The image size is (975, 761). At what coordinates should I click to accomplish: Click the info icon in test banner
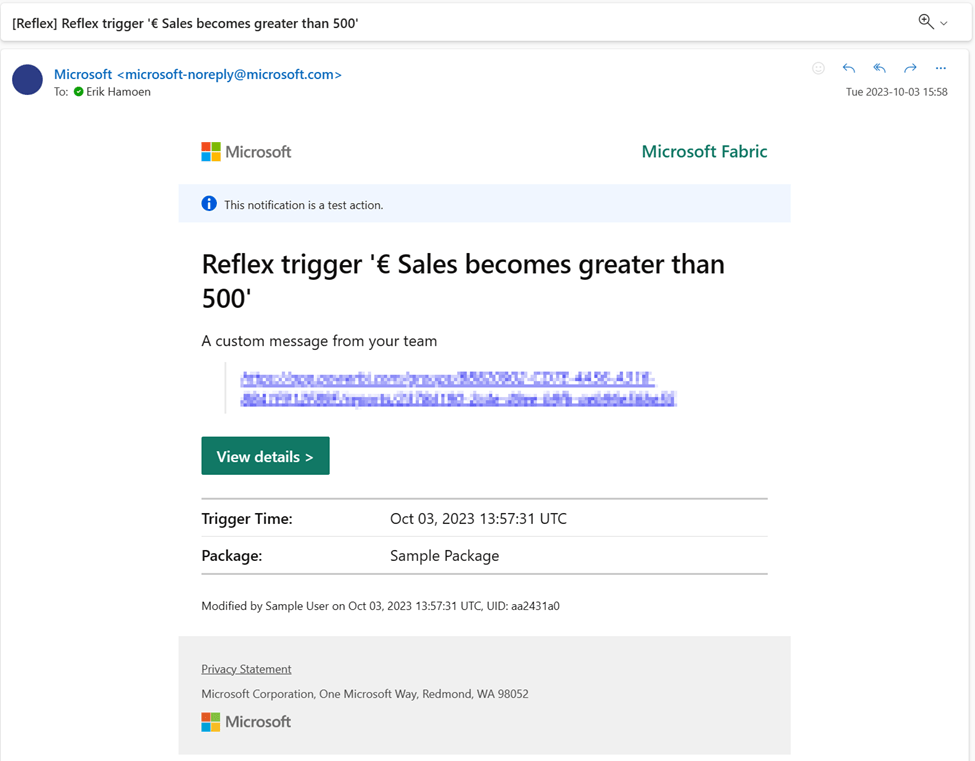pos(209,204)
